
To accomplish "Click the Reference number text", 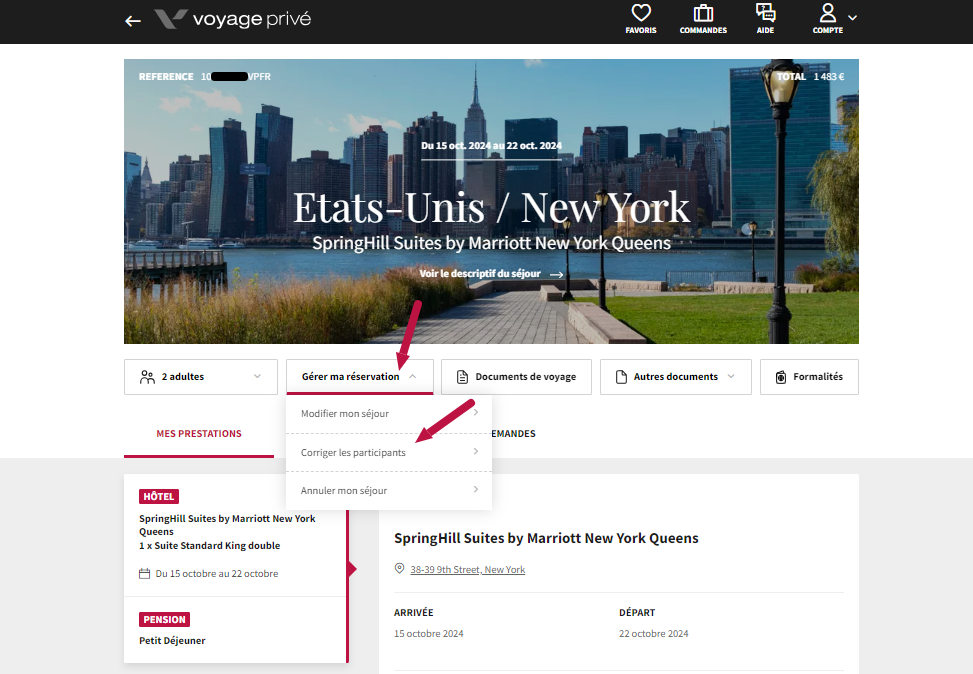I will (x=205, y=76).
